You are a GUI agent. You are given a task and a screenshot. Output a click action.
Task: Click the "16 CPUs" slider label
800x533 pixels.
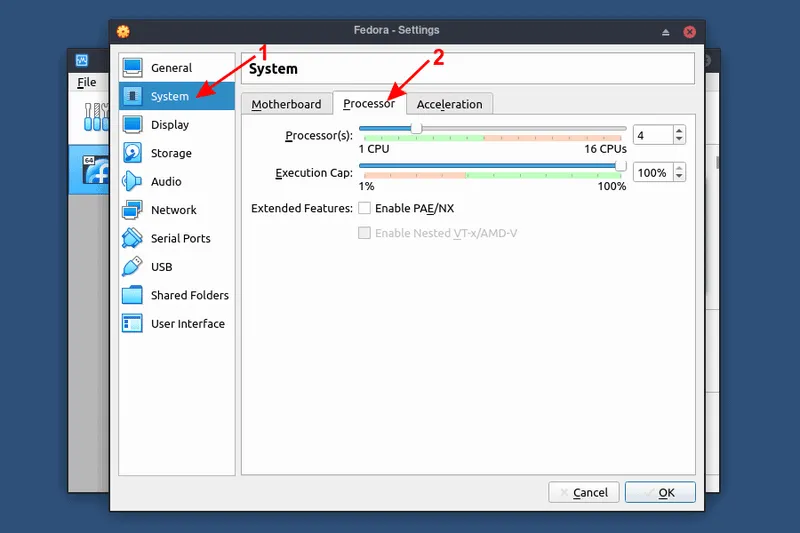[x=605, y=149]
